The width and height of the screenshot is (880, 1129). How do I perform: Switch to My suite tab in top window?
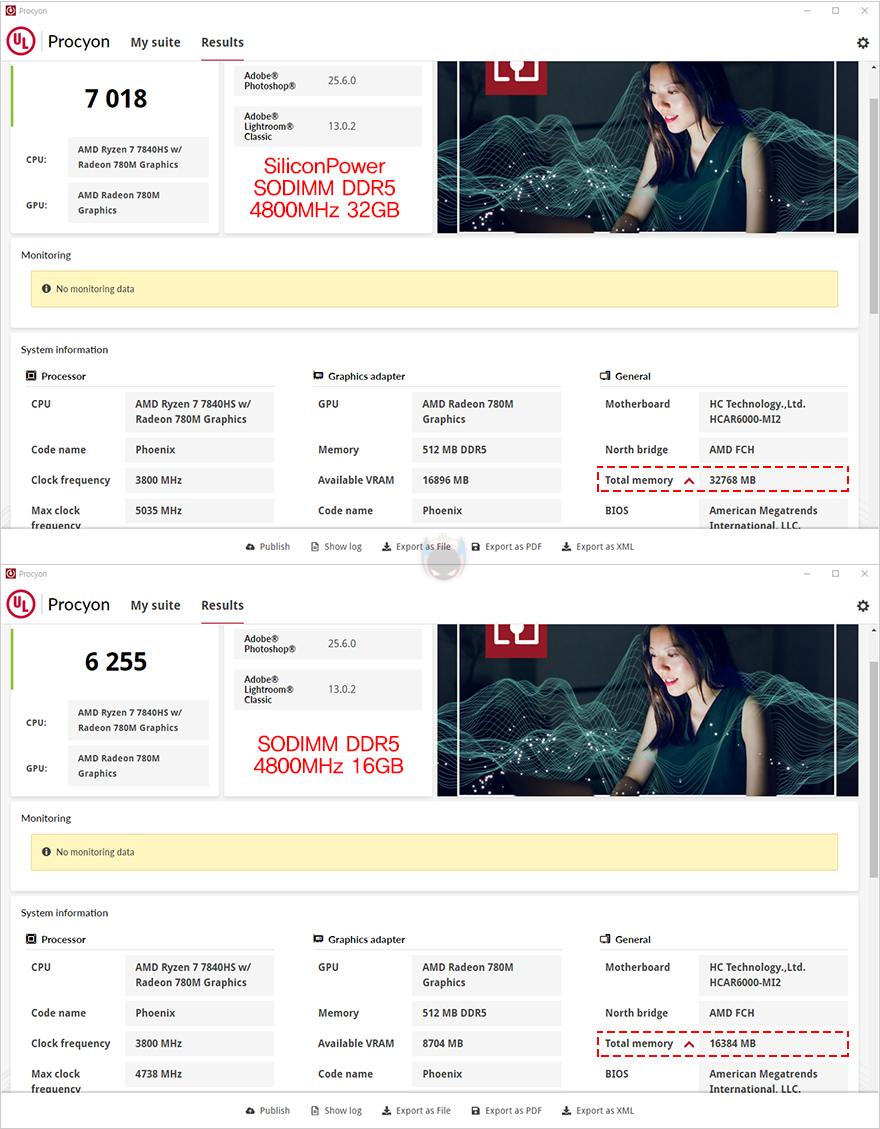(156, 42)
